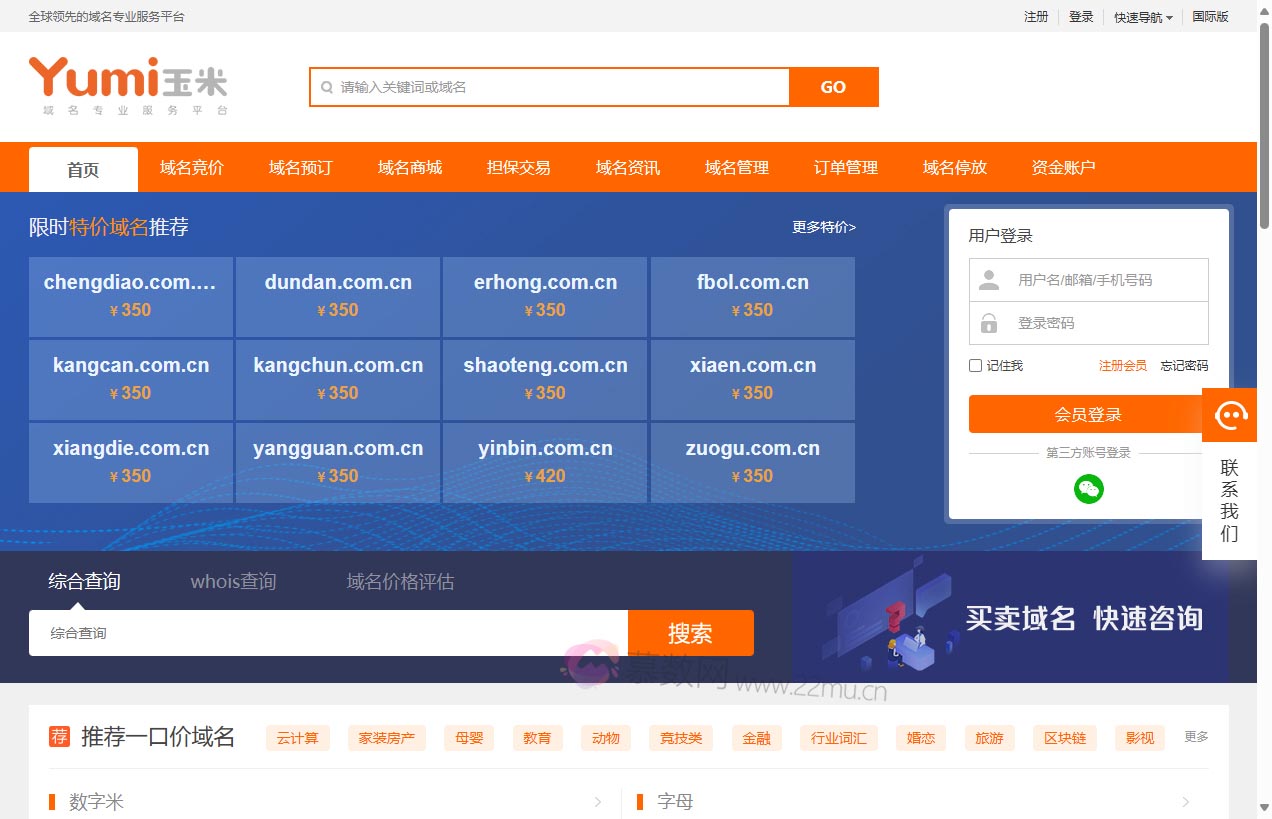Switch to the 域名竞价 navigation tab

click(191, 167)
